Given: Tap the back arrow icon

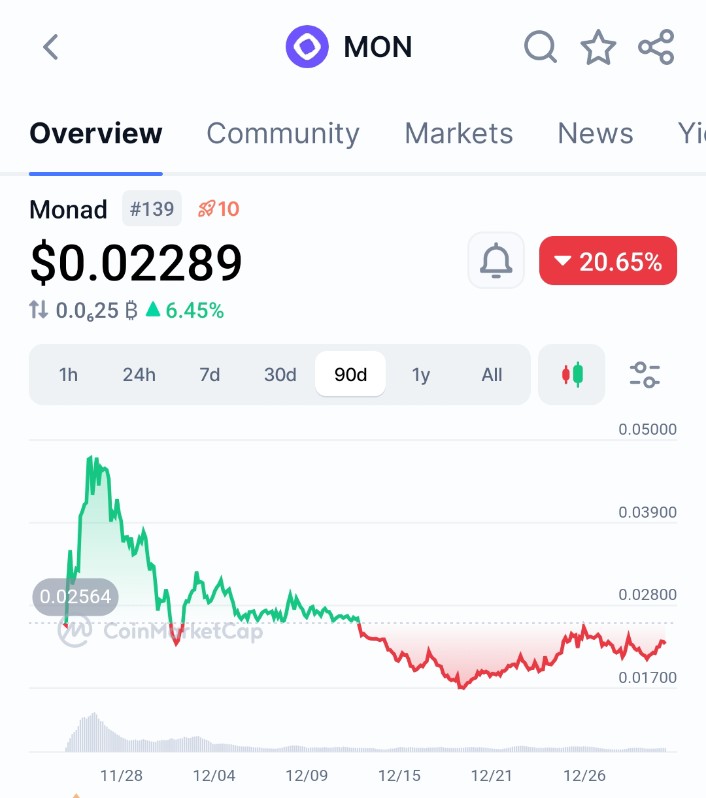Looking at the screenshot, I should 51,47.
